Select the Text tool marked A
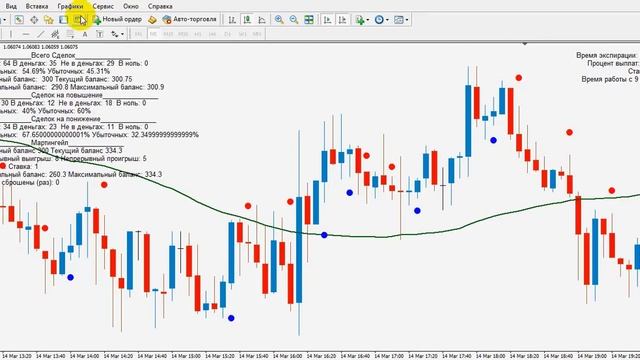 pos(85,34)
